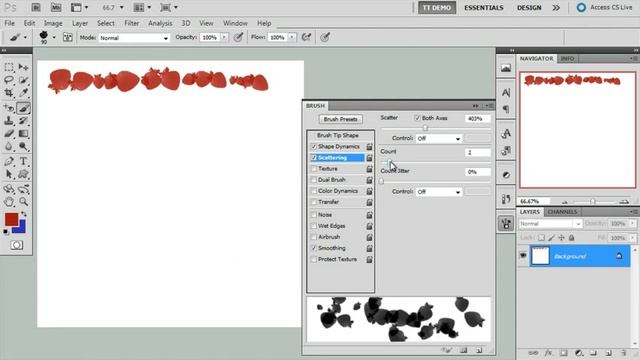Viewport: 640px width, 360px height.
Task: Expand the zoom level dropdown in app bar
Action: [121, 7]
